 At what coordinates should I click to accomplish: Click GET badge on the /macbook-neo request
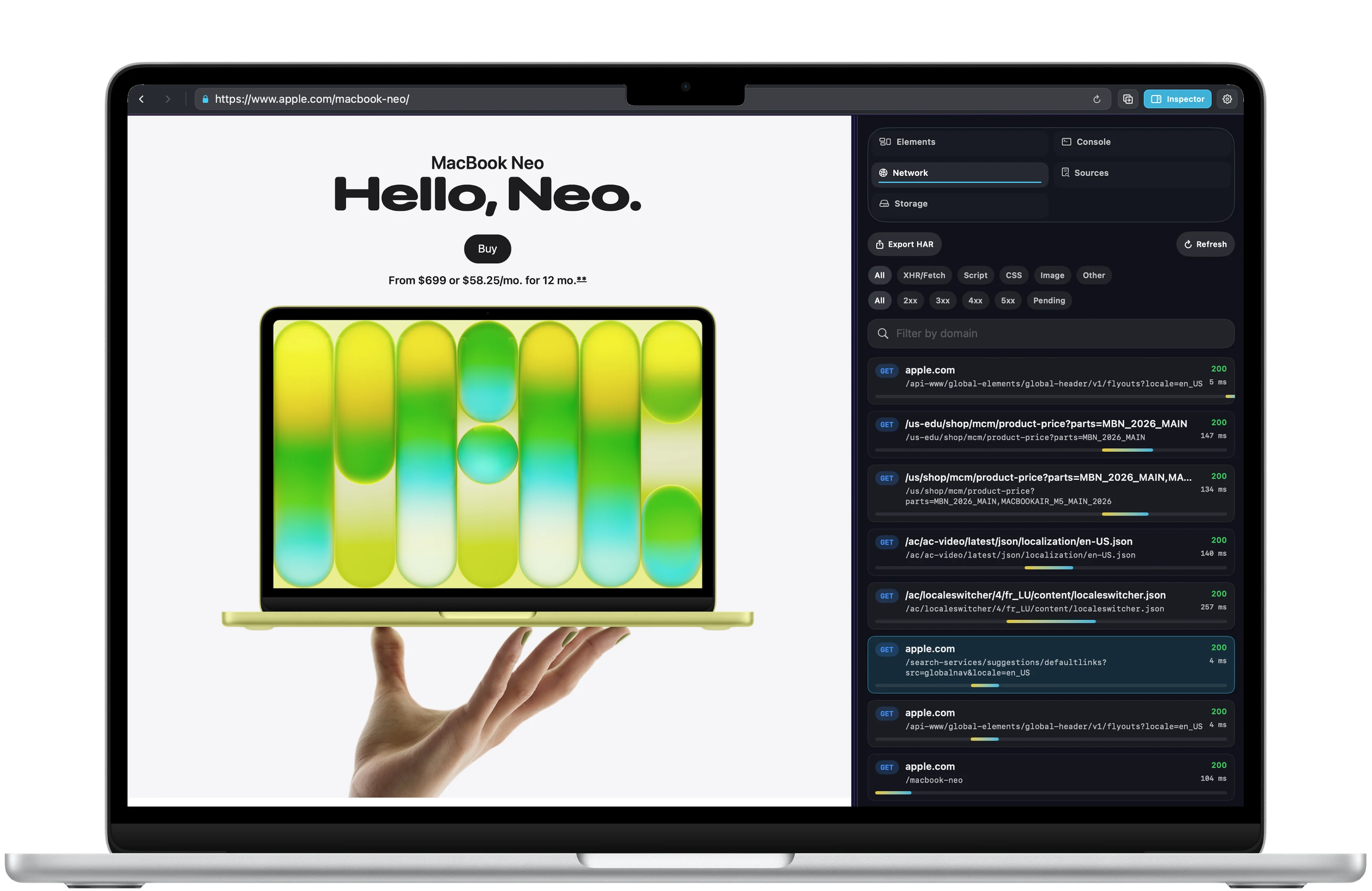(886, 767)
